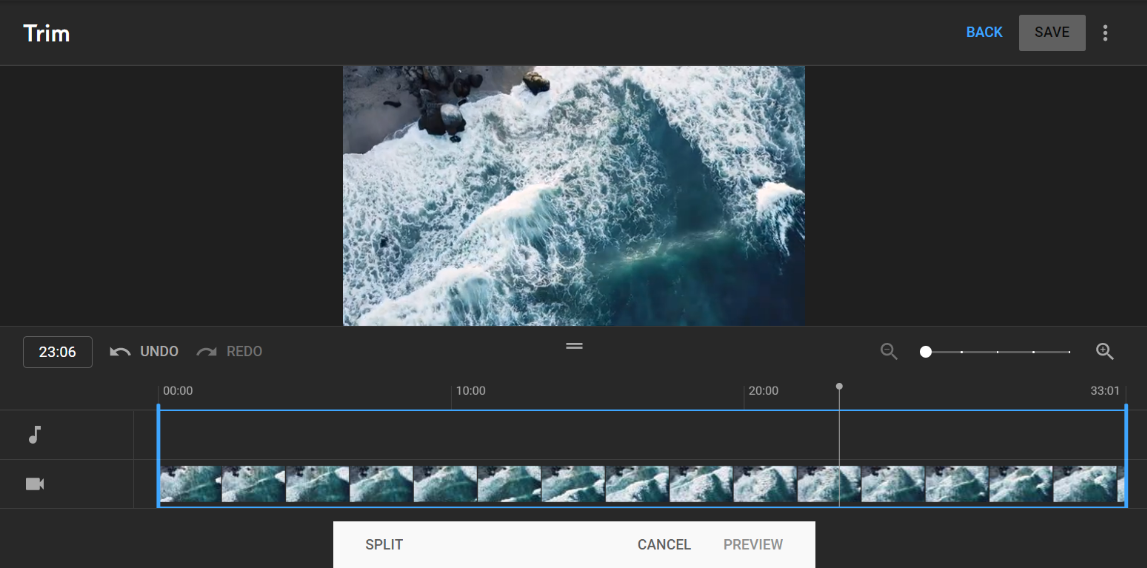This screenshot has height=568, width=1147.
Task: Click the right blue trim handle
Action: point(1126,455)
